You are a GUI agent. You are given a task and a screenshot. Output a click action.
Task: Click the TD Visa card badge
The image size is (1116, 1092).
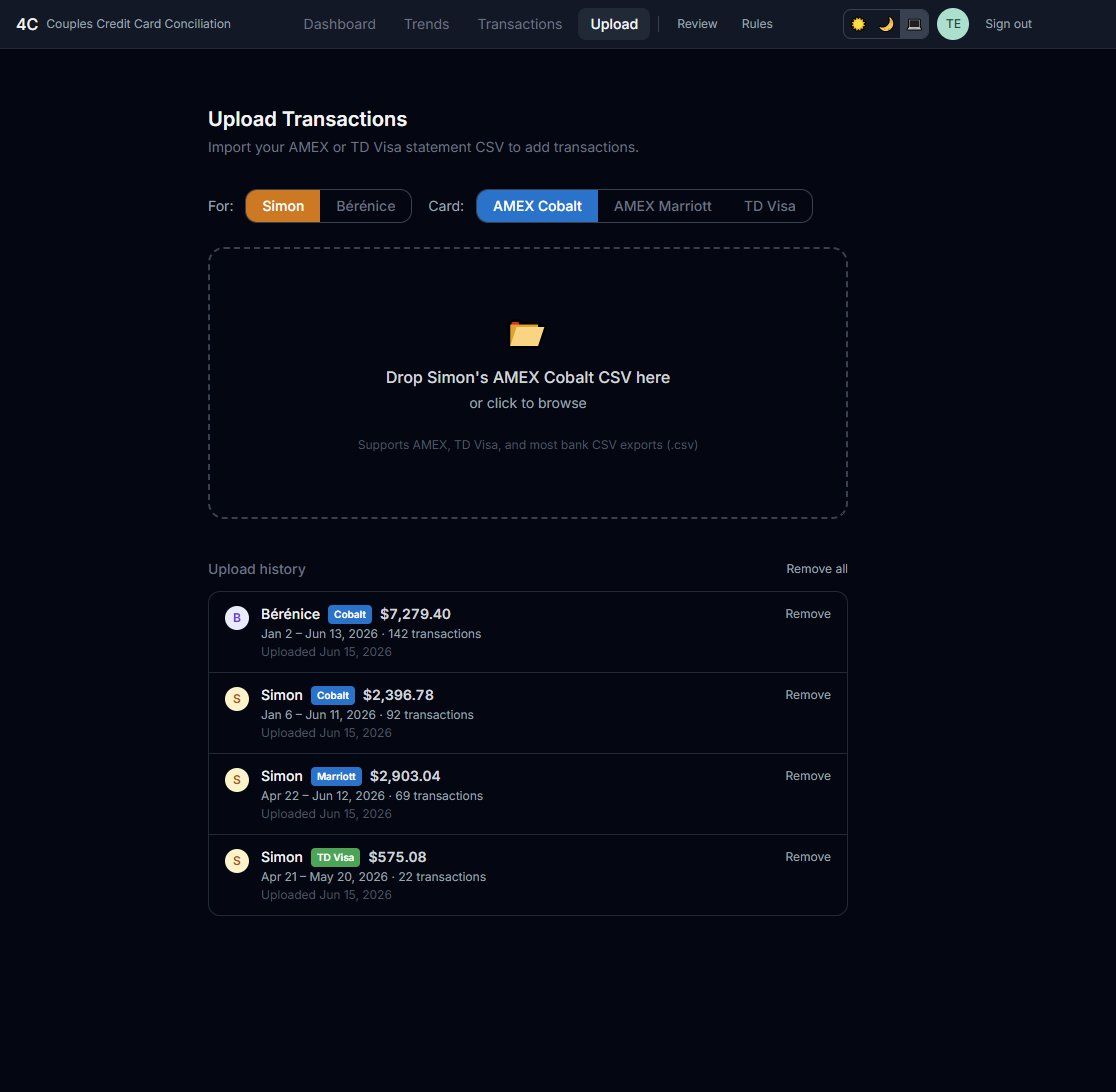(x=335, y=858)
